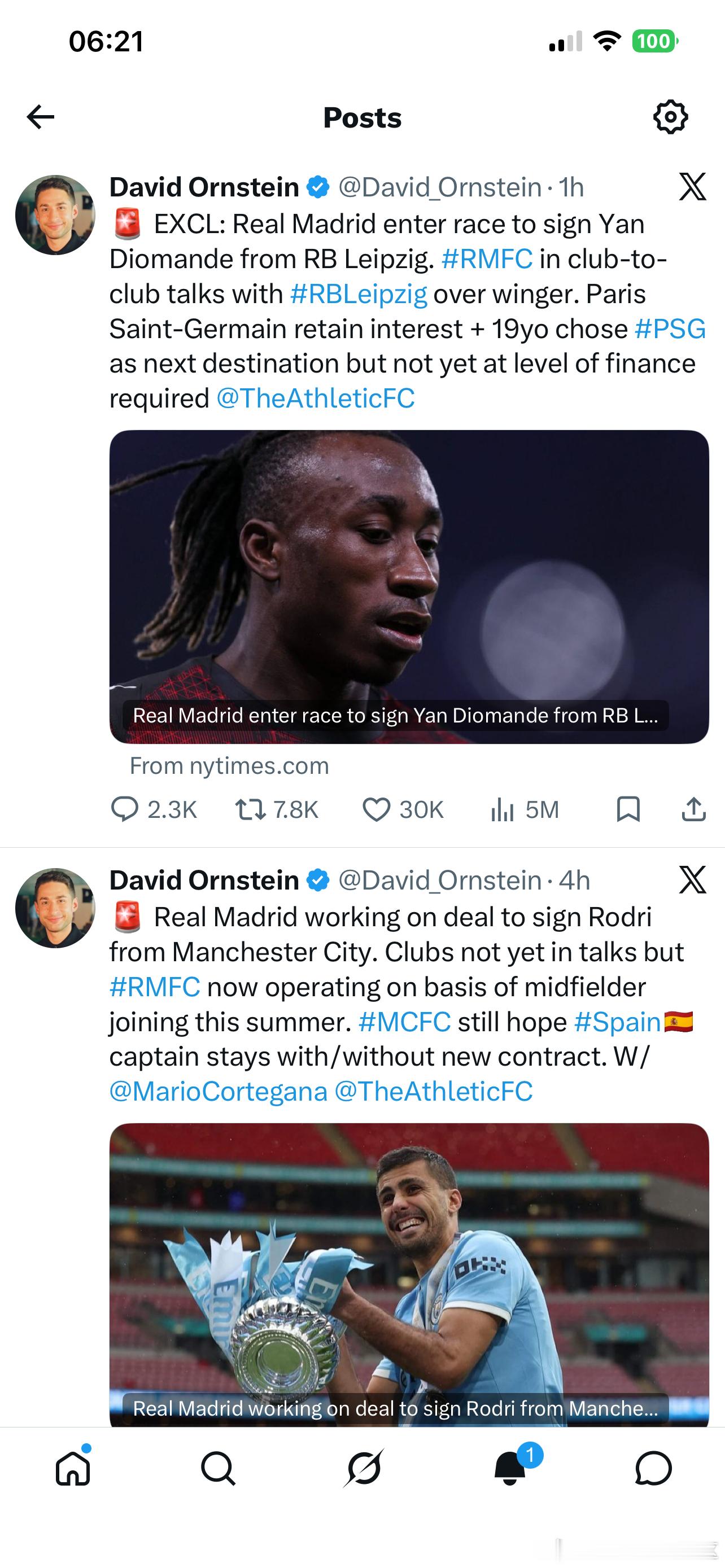
Task: Open the Grok tab in bottom bar
Action: (x=364, y=1469)
